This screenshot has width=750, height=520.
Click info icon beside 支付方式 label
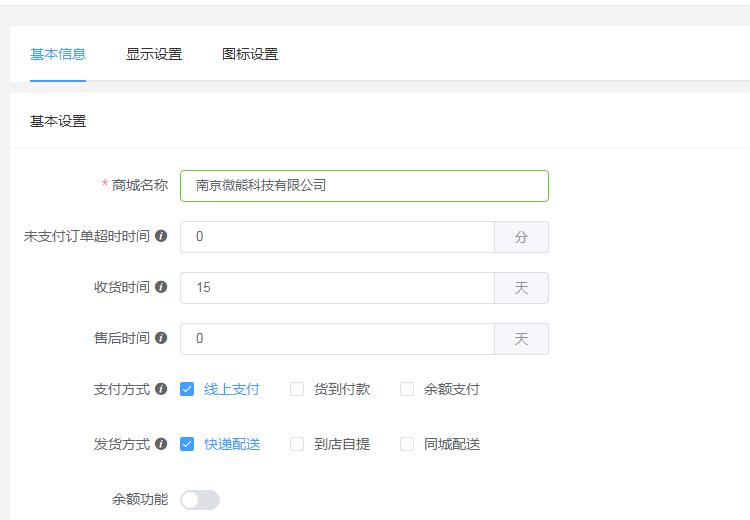161,389
